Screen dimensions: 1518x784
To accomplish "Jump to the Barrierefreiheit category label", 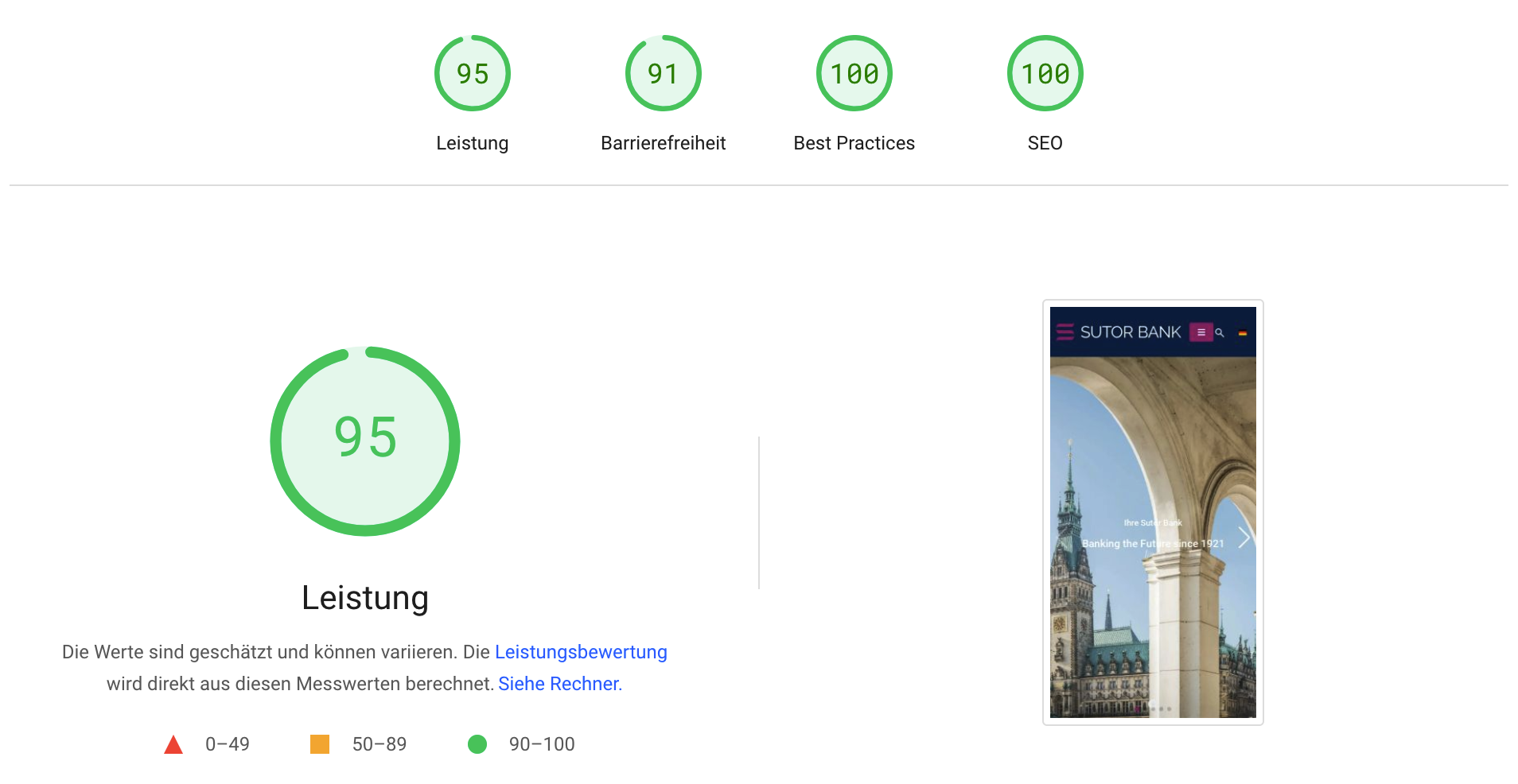I will click(664, 143).
